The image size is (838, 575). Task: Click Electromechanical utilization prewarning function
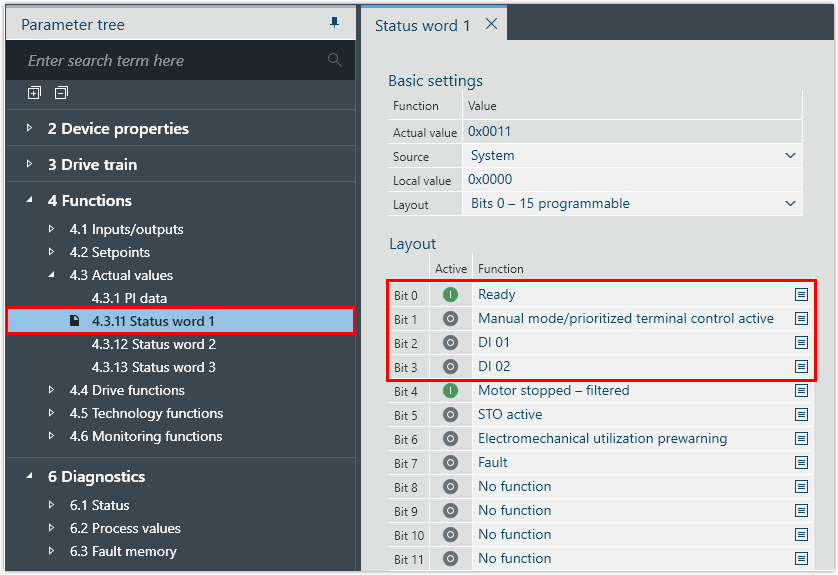click(602, 439)
